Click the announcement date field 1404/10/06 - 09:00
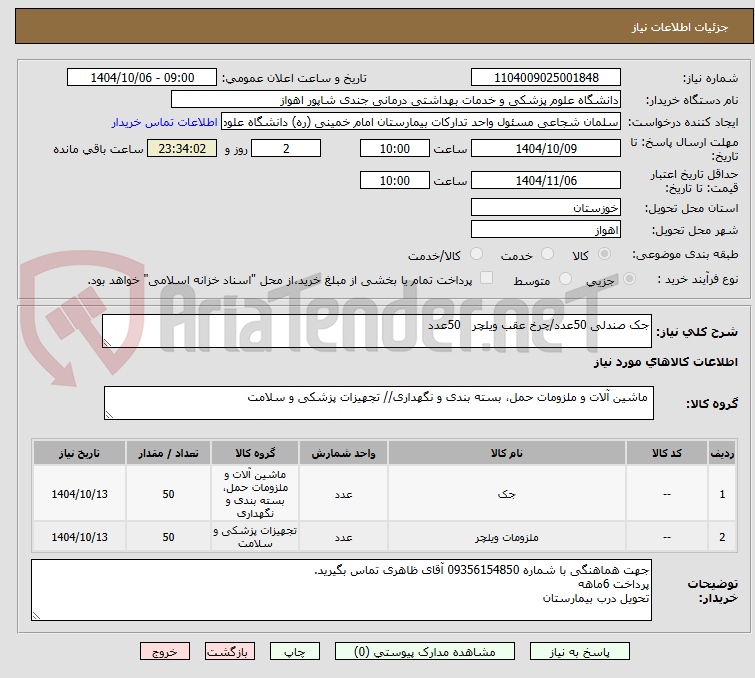The height and width of the screenshot is (678, 755). (142, 78)
